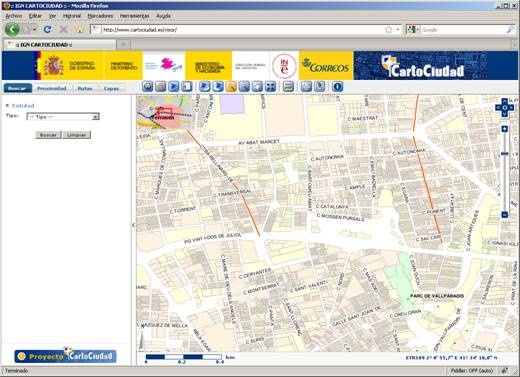520x377 pixels.
Task: Go to the Firefox home page icon
Action: [x=80, y=30]
